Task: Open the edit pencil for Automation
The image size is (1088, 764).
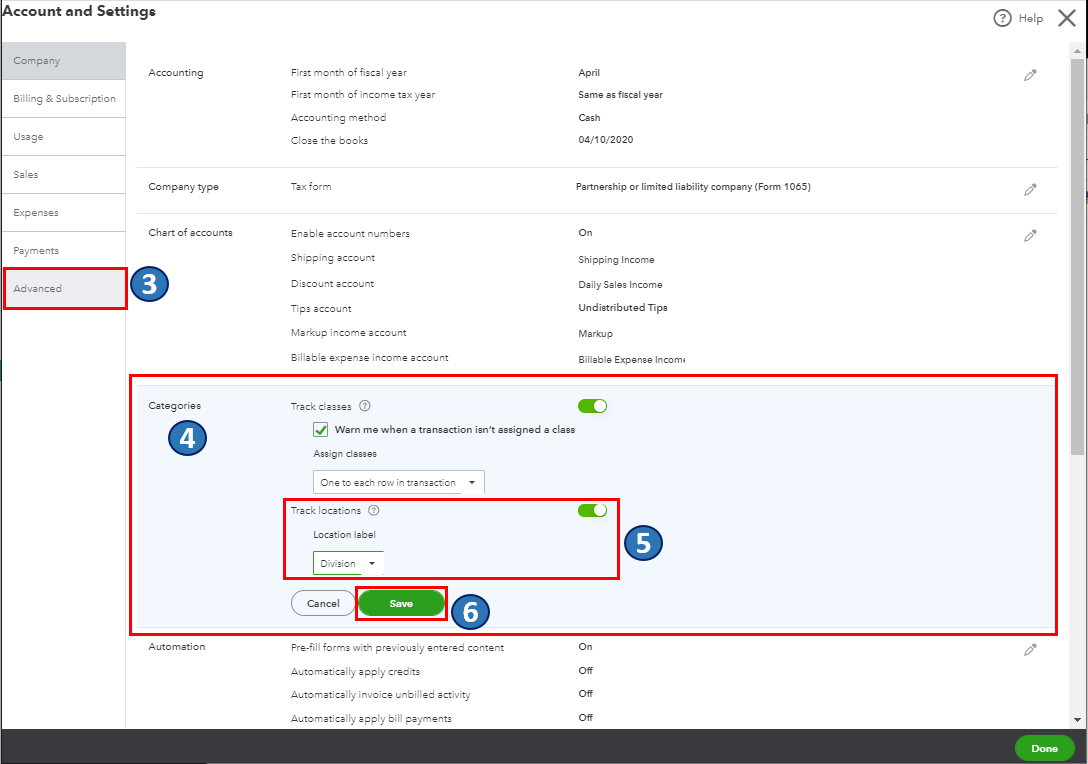Action: pos(1031,649)
